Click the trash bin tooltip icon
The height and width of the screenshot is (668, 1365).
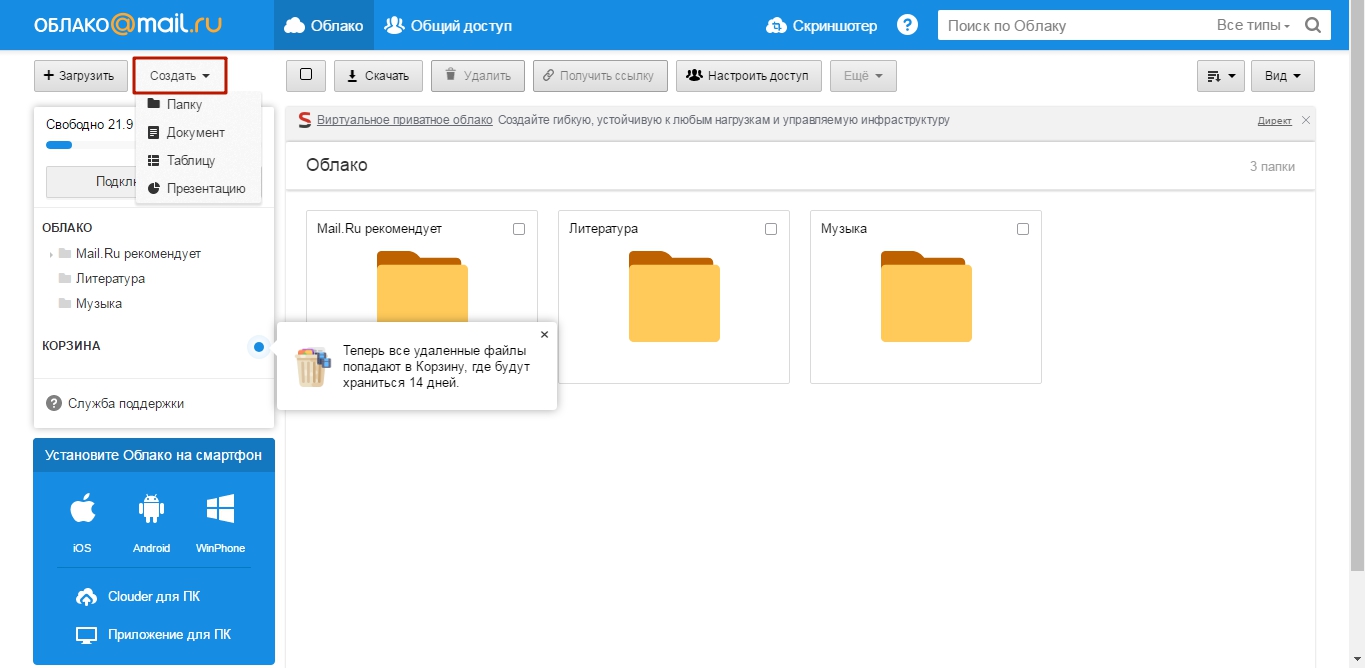(312, 367)
